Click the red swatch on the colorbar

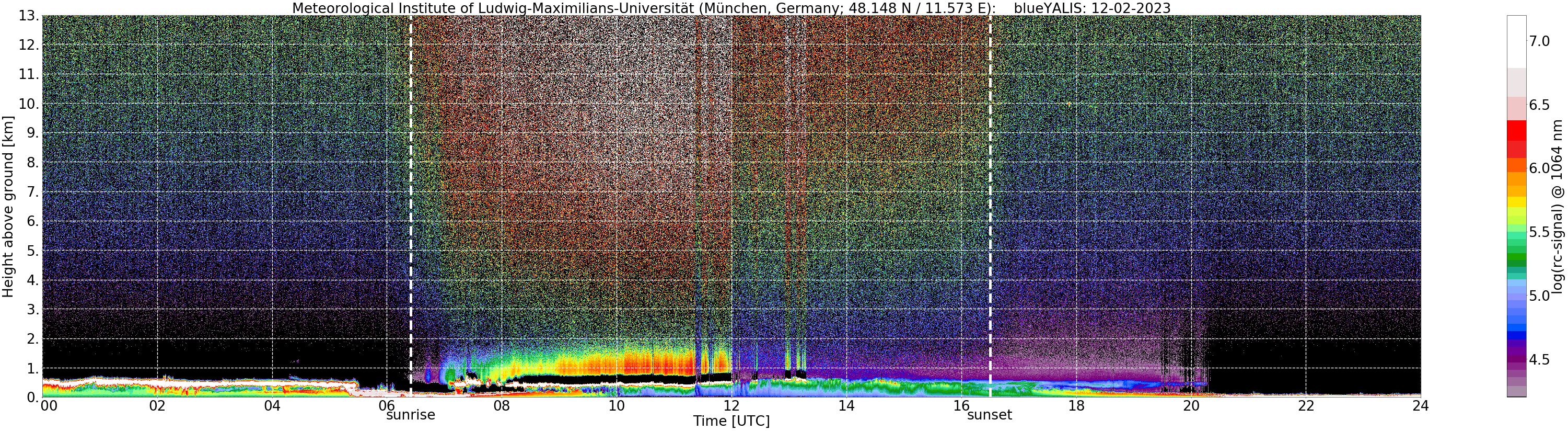1516,130
